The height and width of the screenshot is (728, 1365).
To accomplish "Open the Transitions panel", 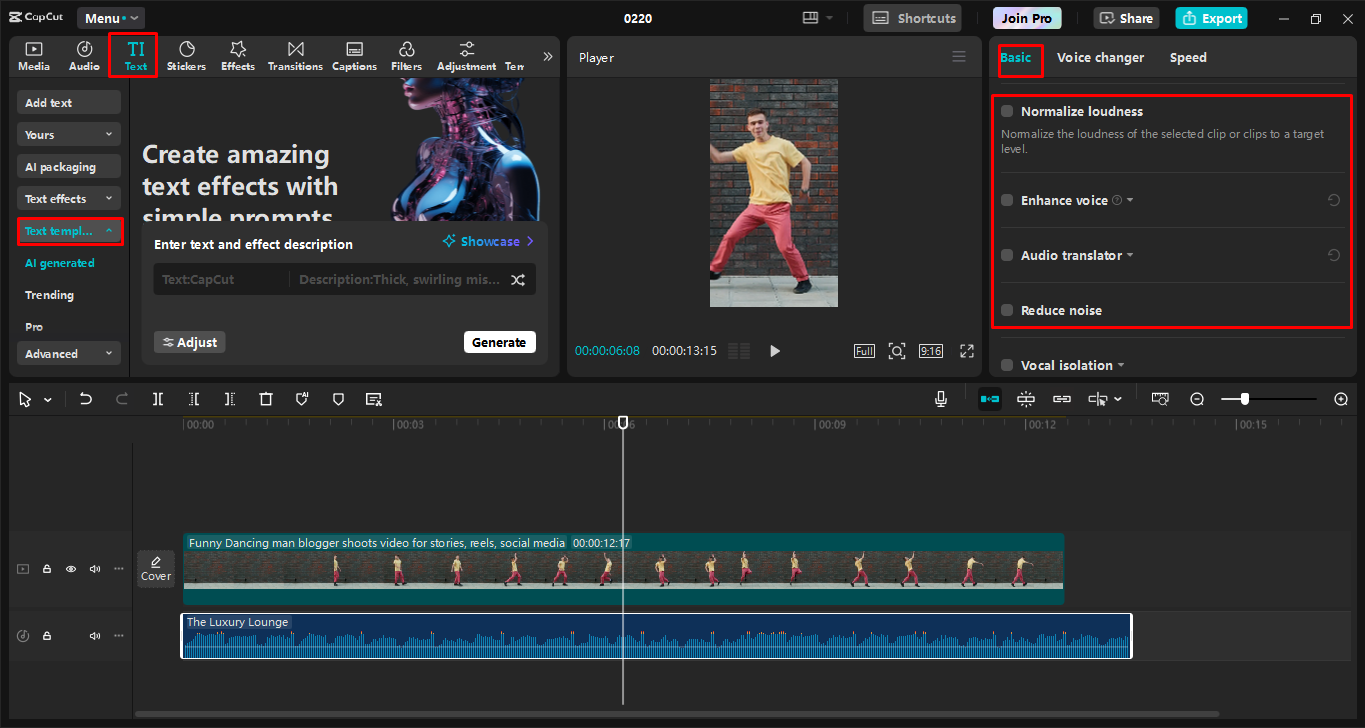I will (x=295, y=56).
